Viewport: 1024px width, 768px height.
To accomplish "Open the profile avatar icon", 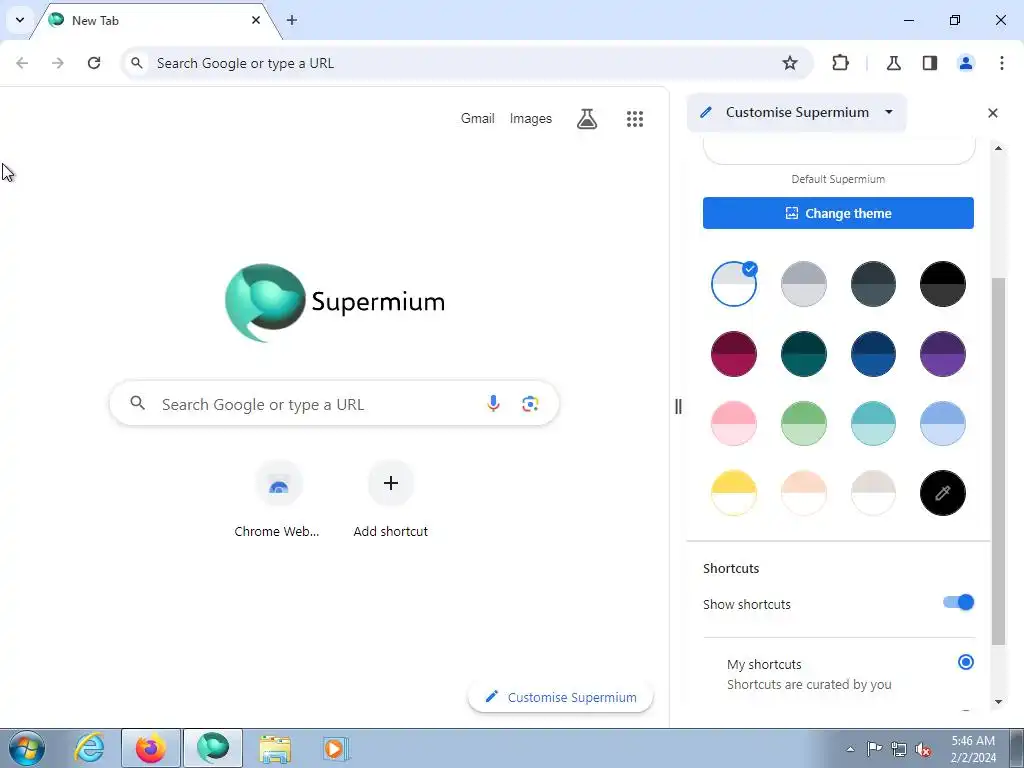I will [966, 63].
